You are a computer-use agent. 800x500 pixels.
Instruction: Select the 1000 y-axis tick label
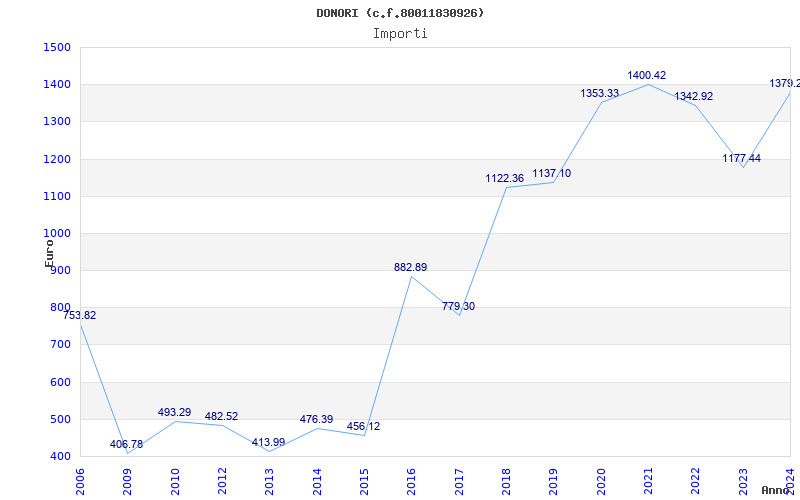coord(57,233)
